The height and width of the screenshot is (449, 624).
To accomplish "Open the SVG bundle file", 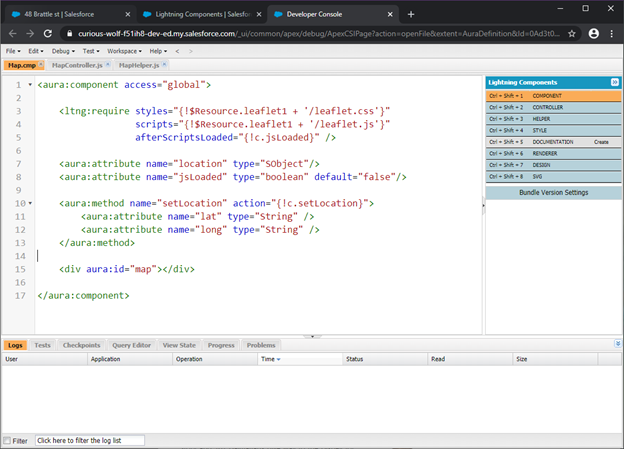I will point(553,176).
